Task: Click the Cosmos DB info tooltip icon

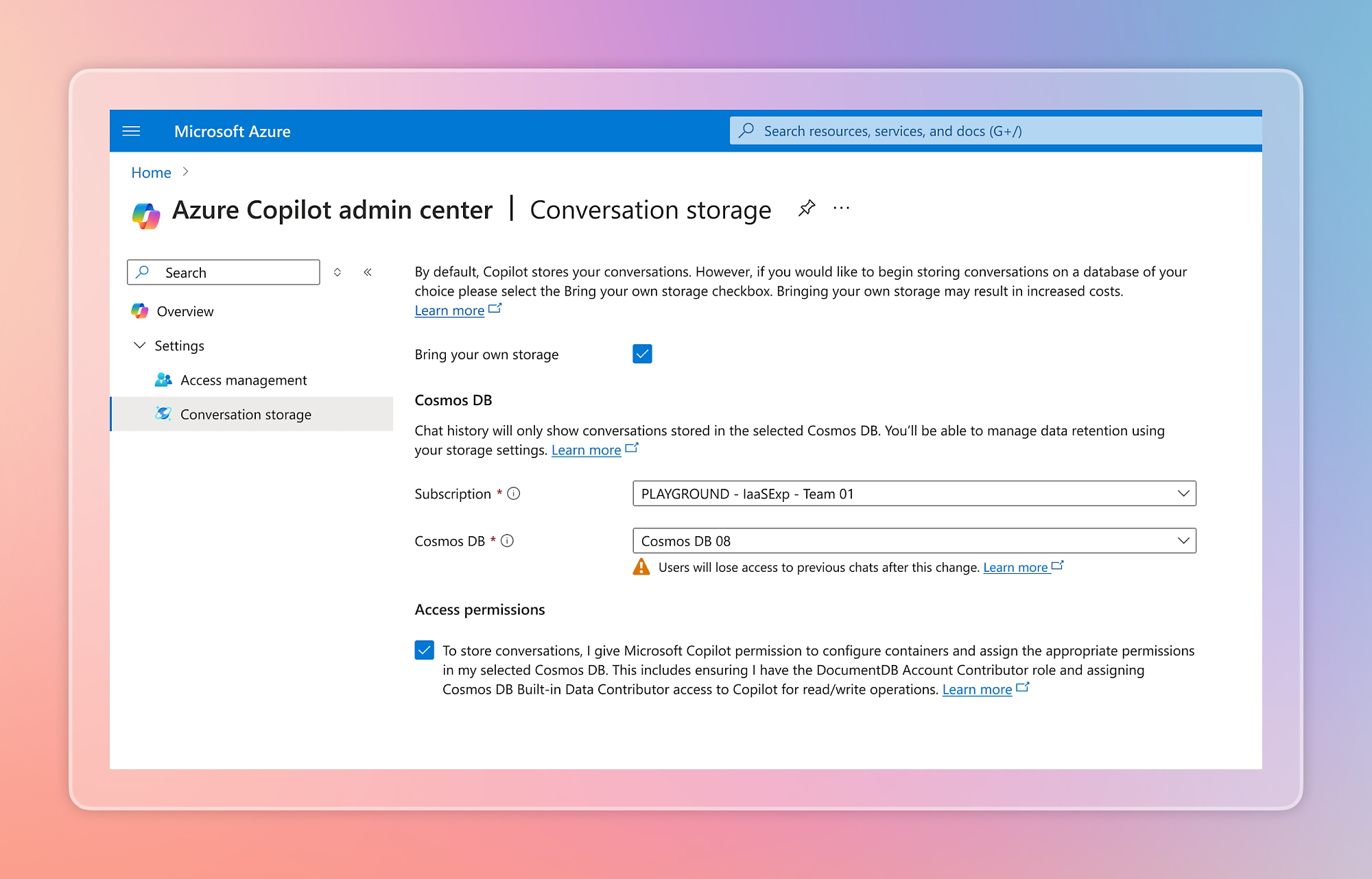Action: click(507, 541)
